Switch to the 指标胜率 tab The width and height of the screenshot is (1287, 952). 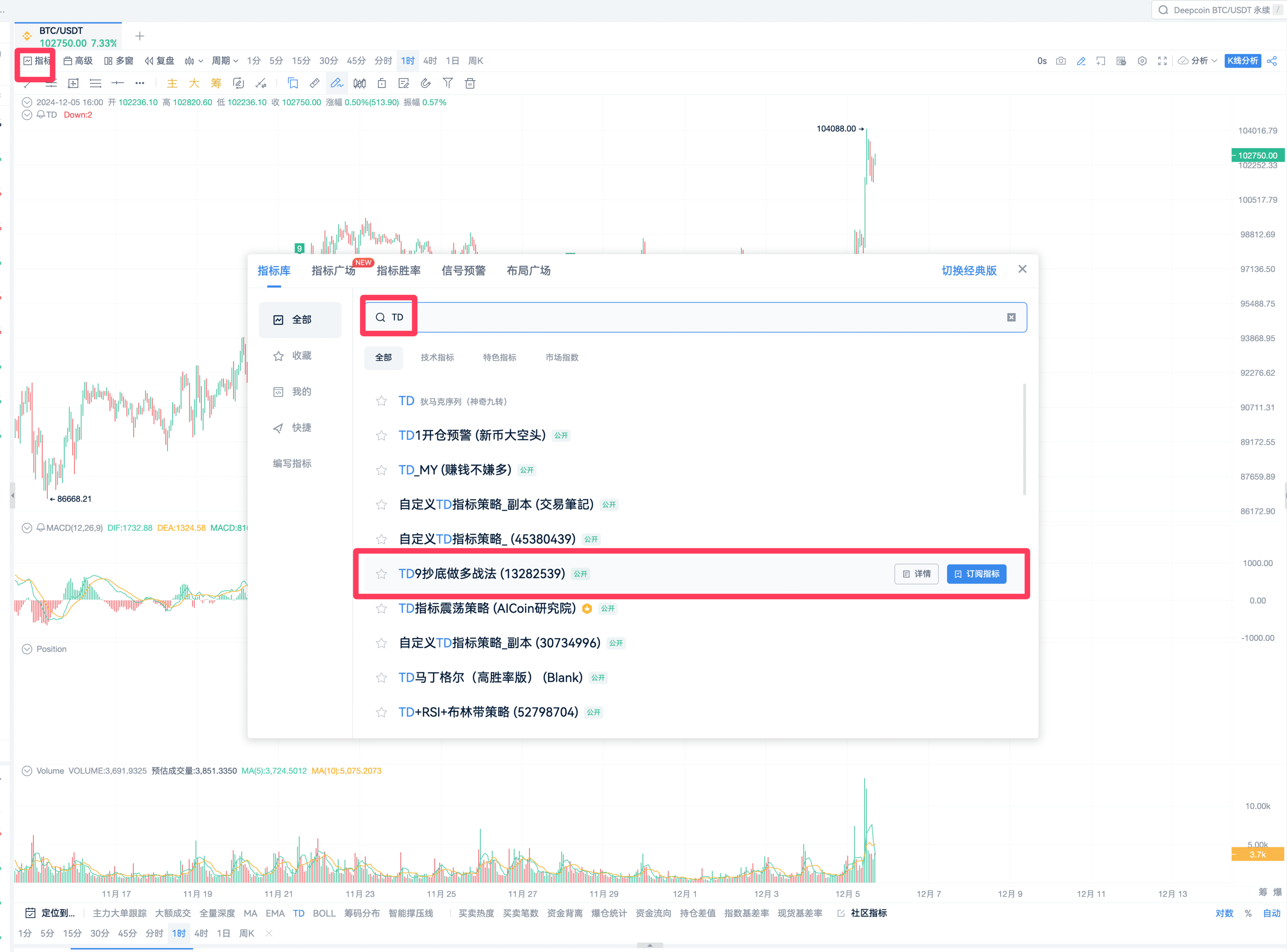(398, 271)
